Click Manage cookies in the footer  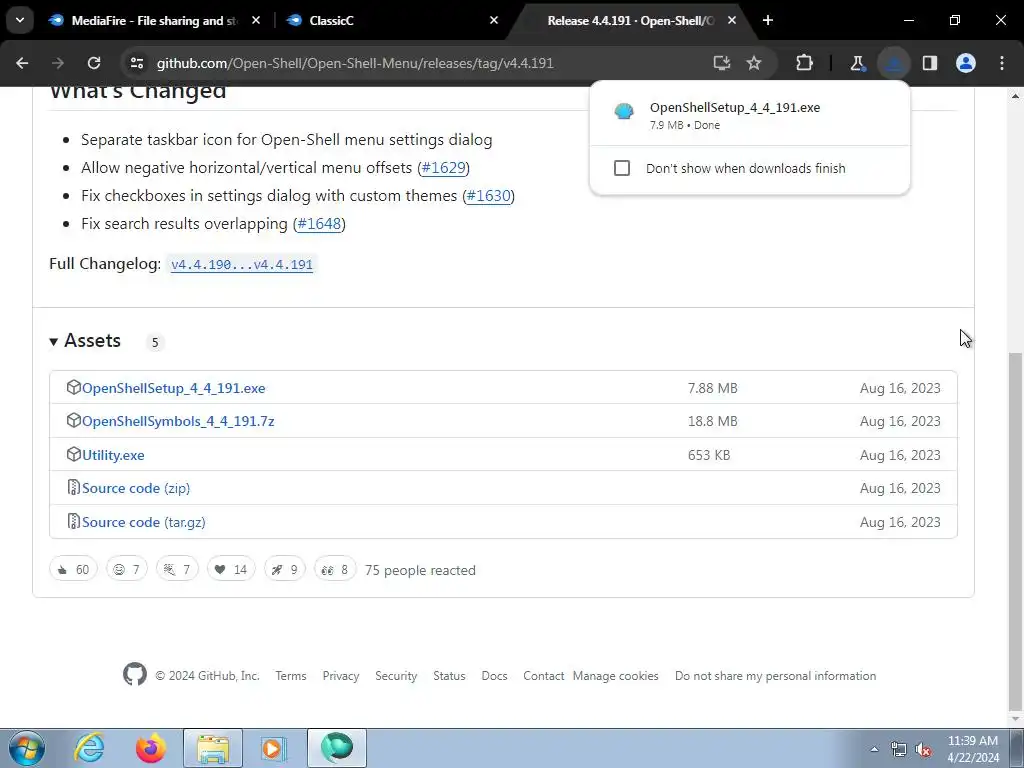[x=615, y=676]
